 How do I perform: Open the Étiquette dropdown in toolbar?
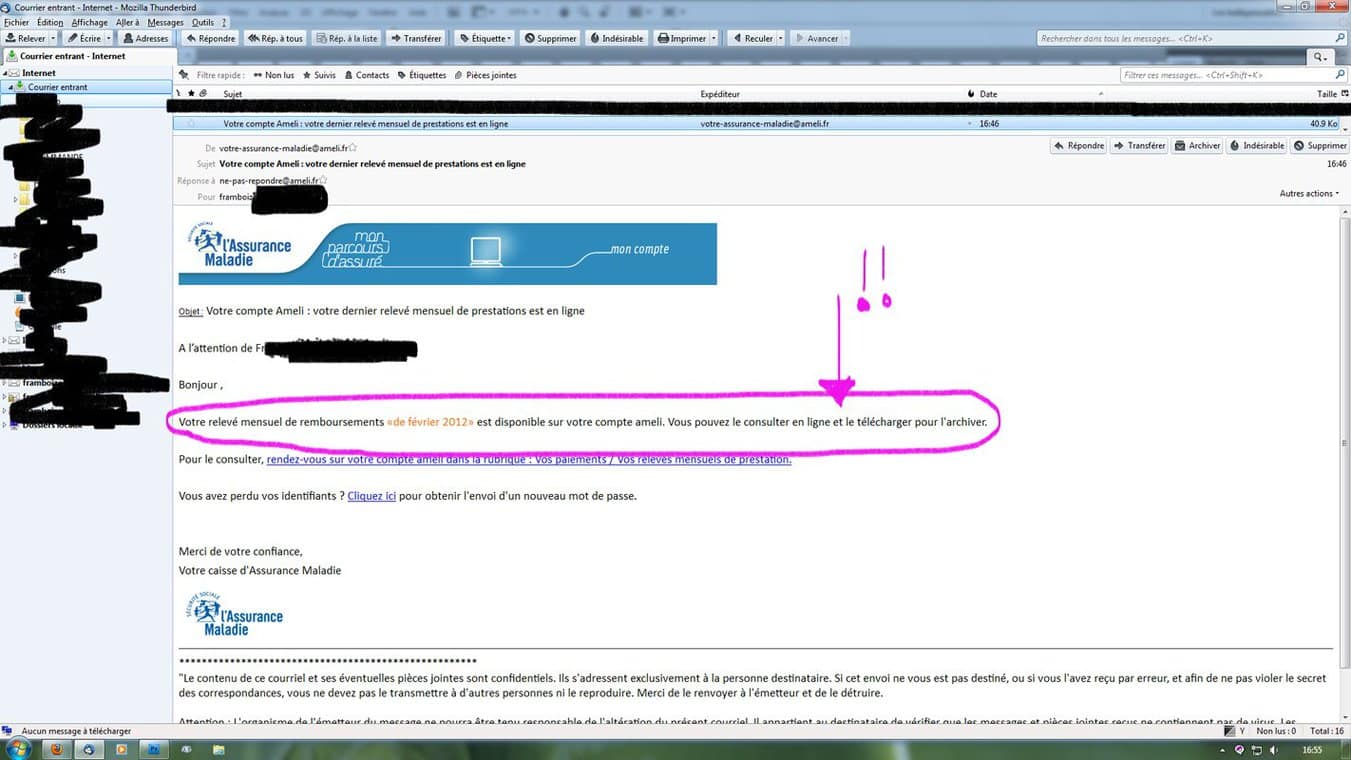484,38
